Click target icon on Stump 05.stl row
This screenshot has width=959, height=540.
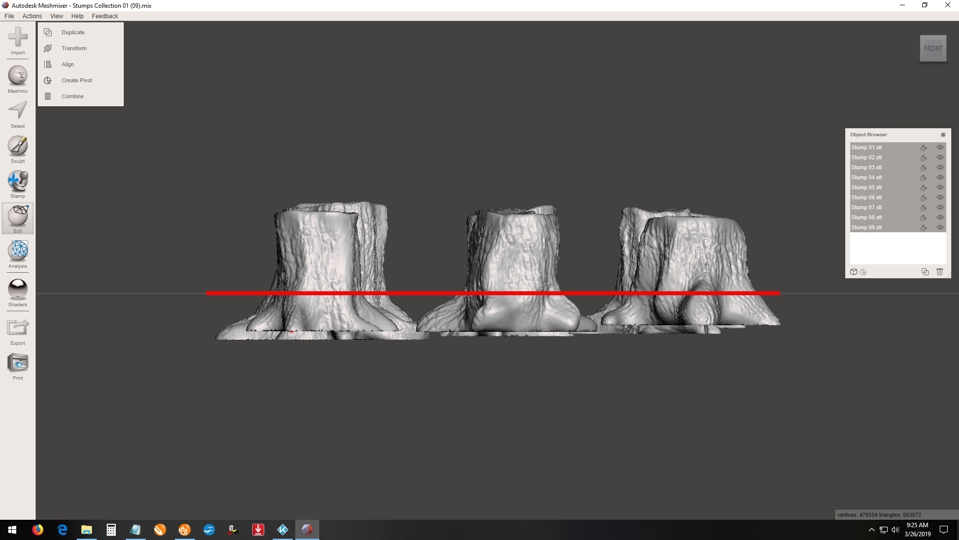pyautogui.click(x=923, y=187)
